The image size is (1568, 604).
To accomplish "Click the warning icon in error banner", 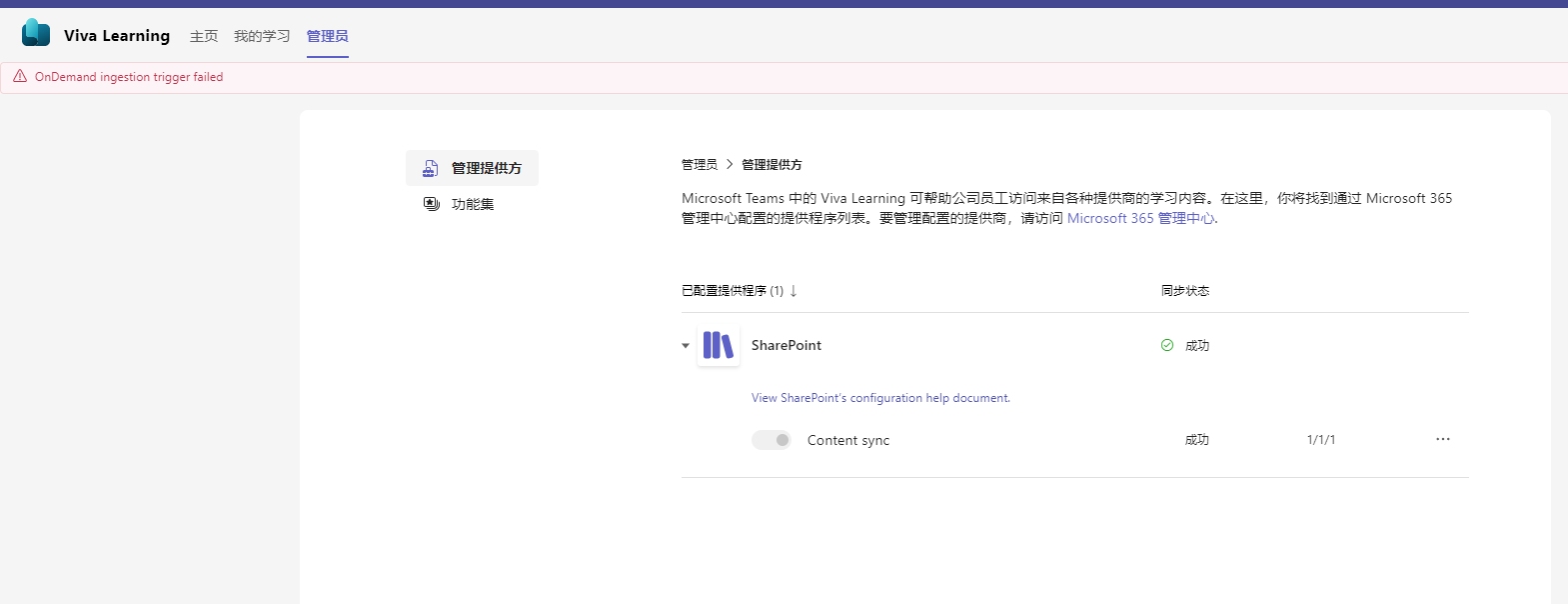I will tap(20, 76).
